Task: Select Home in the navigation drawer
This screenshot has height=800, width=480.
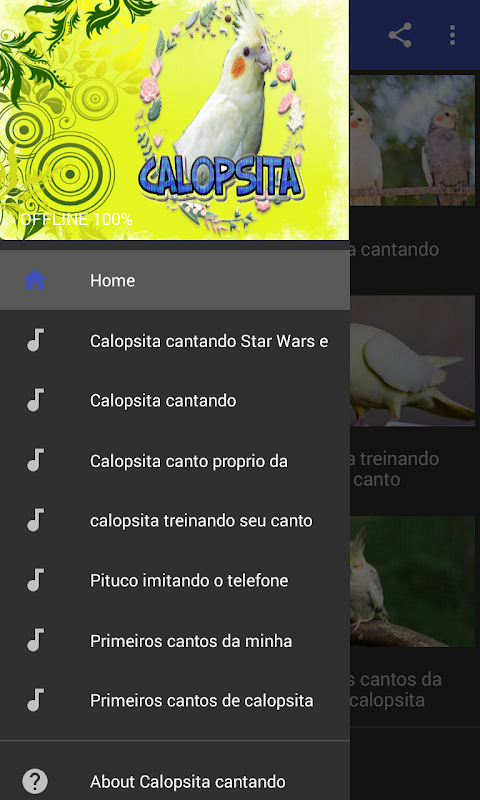Action: 174,280
